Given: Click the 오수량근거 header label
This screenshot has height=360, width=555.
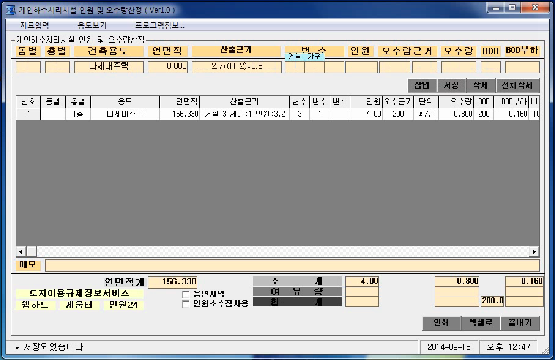Looking at the screenshot, I should [x=408, y=51].
